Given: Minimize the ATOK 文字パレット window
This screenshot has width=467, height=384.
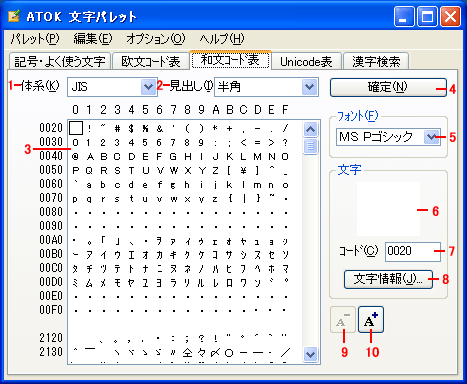Looking at the screenshot, I should pos(404,16).
